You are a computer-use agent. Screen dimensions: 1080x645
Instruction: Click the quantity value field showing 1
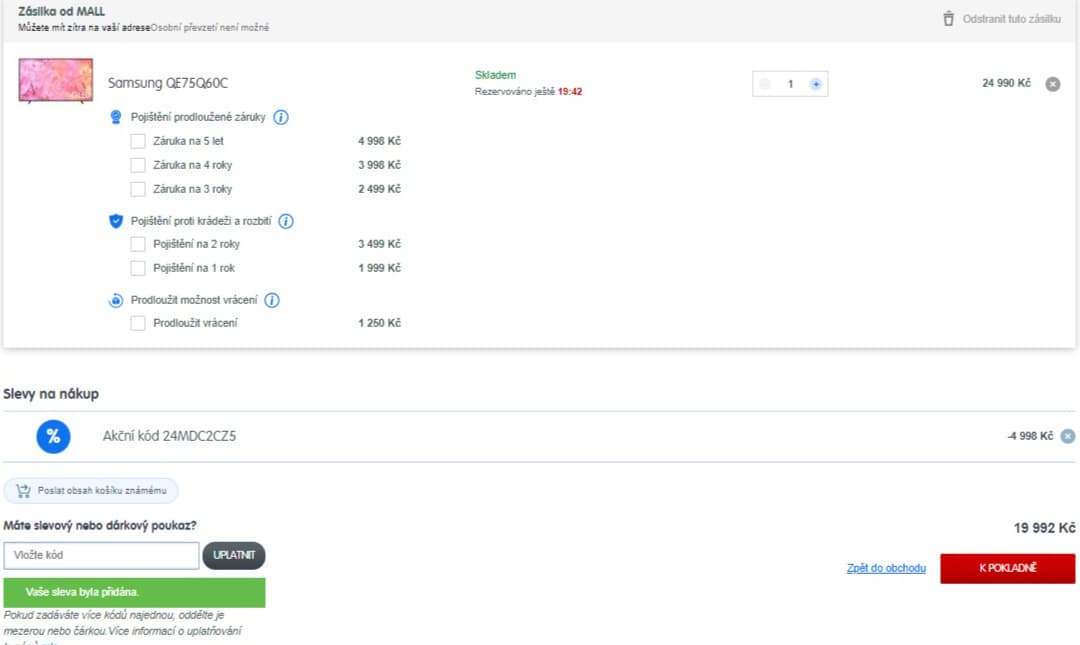790,84
